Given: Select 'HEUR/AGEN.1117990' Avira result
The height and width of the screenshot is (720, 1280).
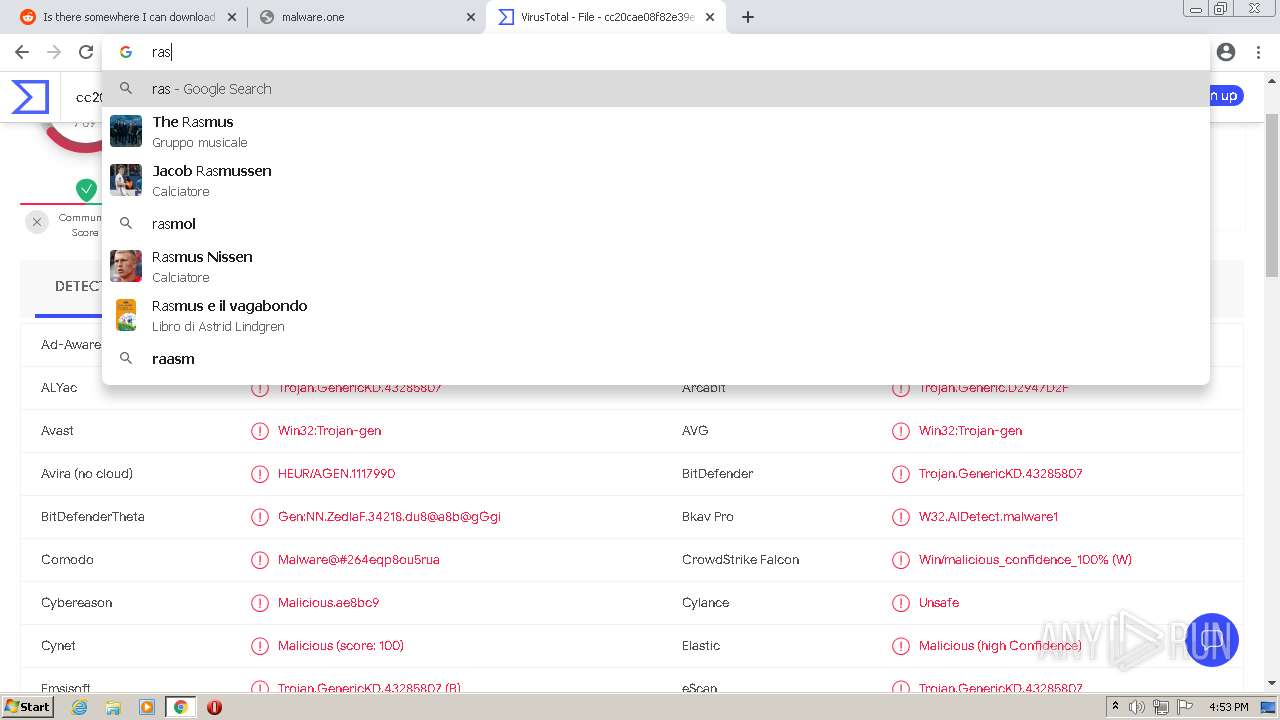Looking at the screenshot, I should tap(336, 474).
